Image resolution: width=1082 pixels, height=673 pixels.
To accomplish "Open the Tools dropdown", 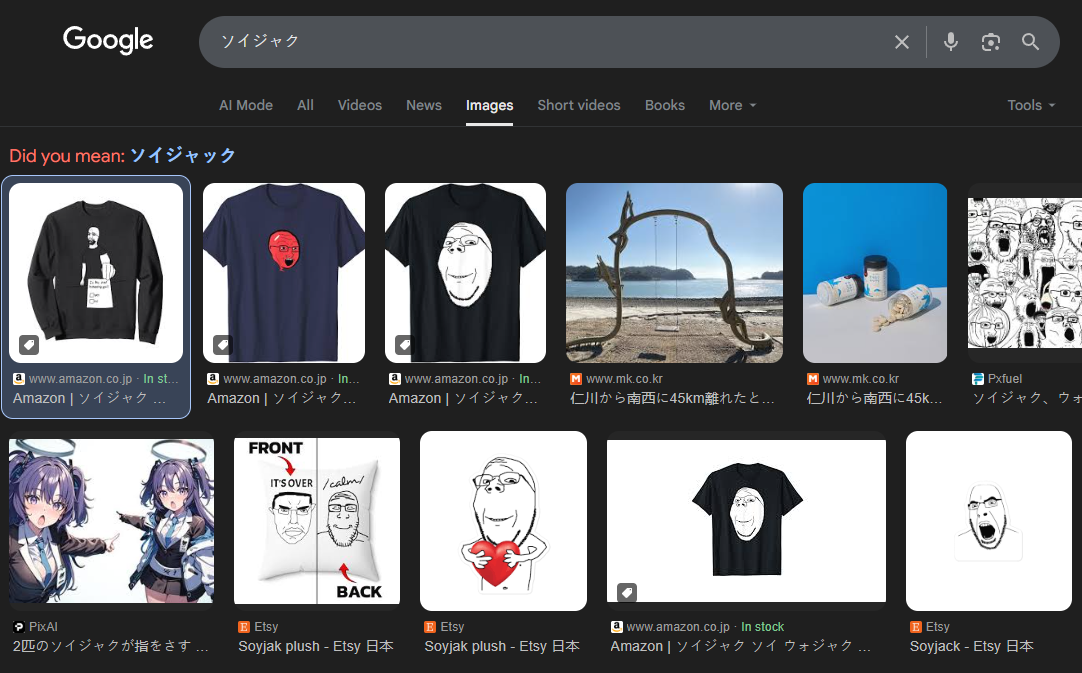I will (1030, 105).
